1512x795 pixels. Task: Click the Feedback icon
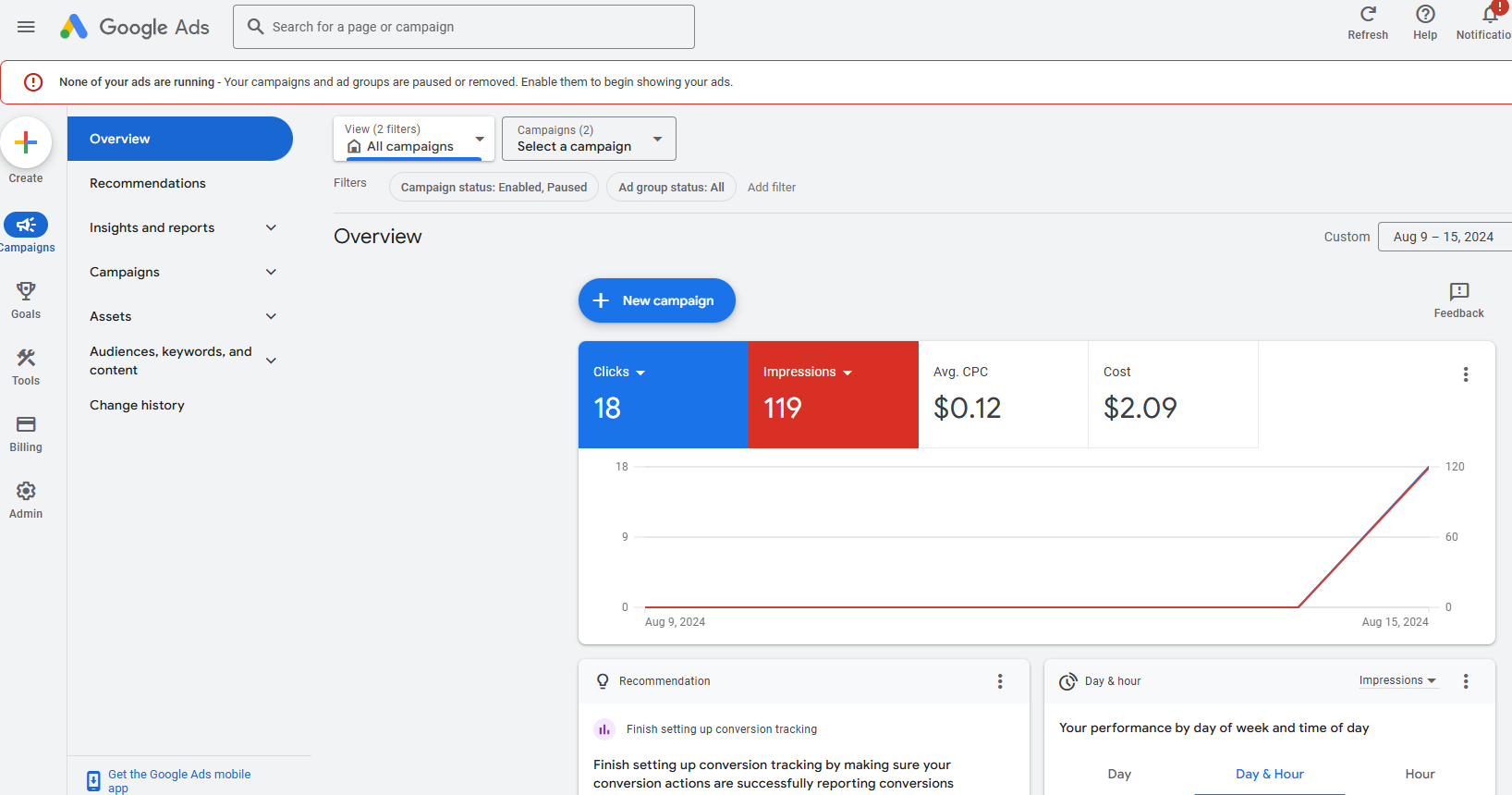point(1459,292)
